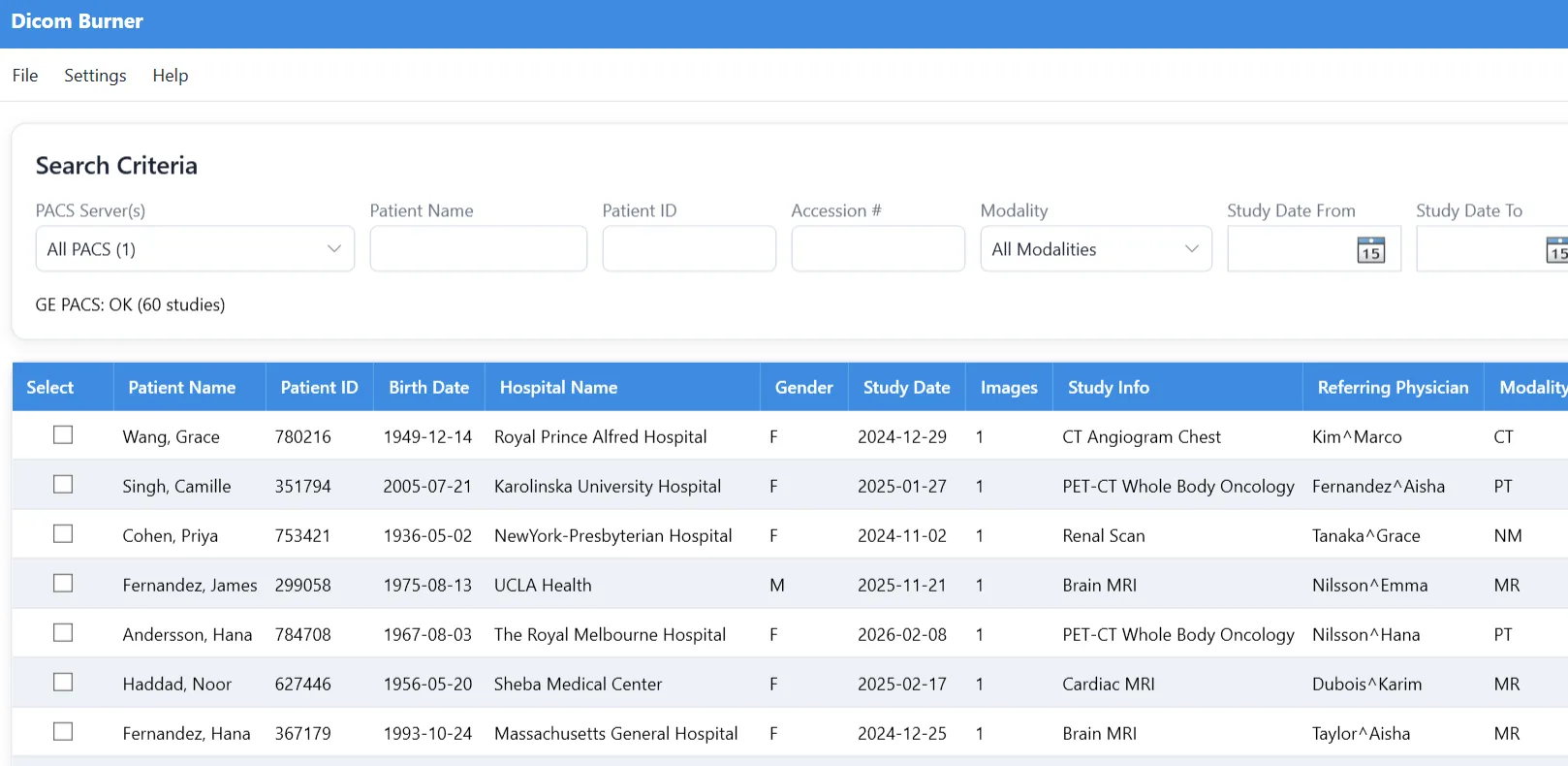Click the 'Renal Scan' study info
Image resolution: width=1568 pixels, height=766 pixels.
(1104, 536)
